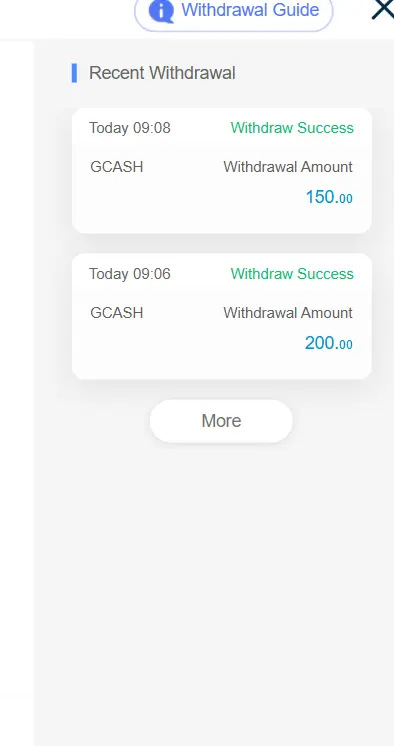Click GCASH label in the first card

117,167
